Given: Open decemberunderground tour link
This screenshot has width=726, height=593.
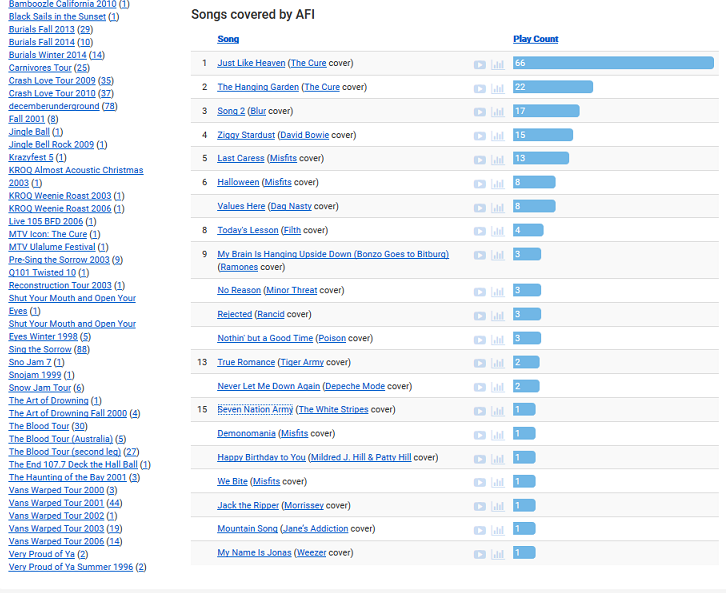Looking at the screenshot, I should point(54,106).
